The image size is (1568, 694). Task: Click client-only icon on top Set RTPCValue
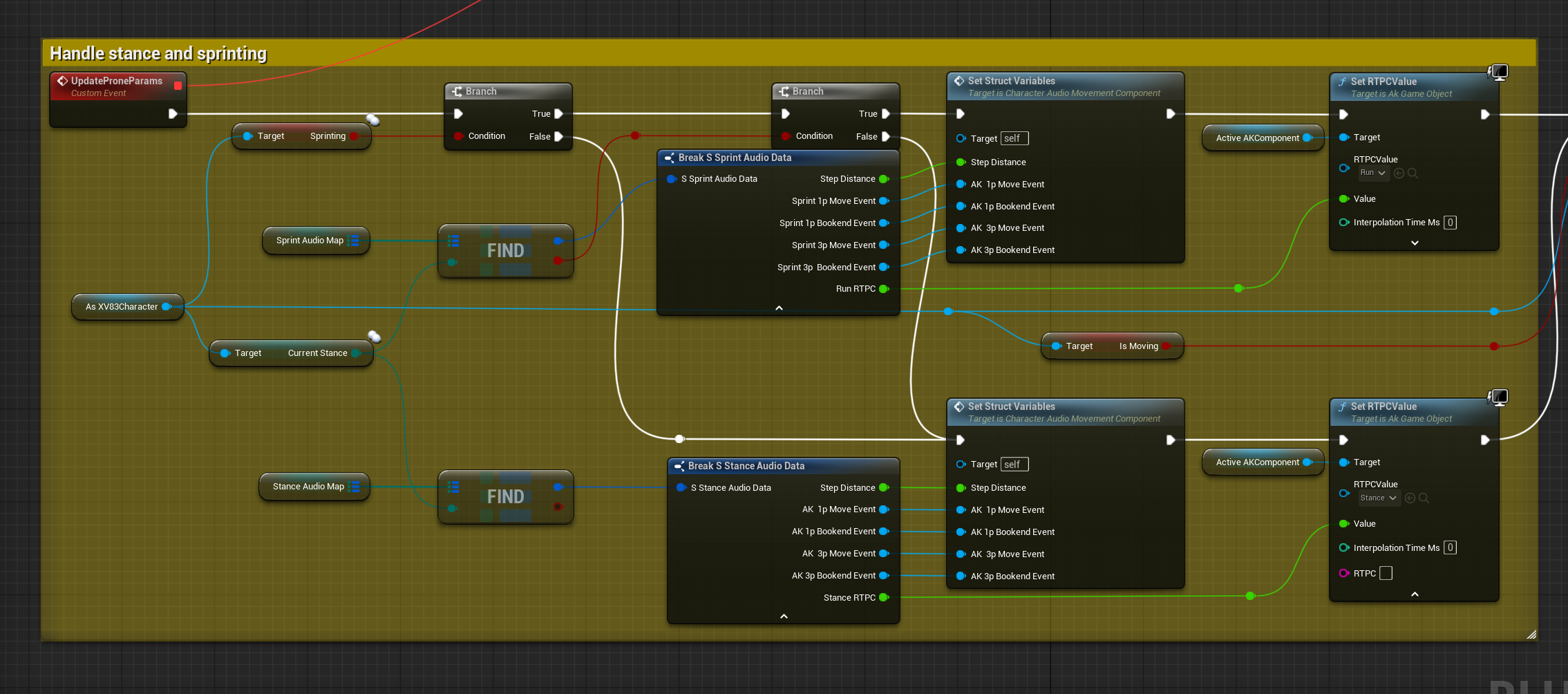coord(1498,72)
